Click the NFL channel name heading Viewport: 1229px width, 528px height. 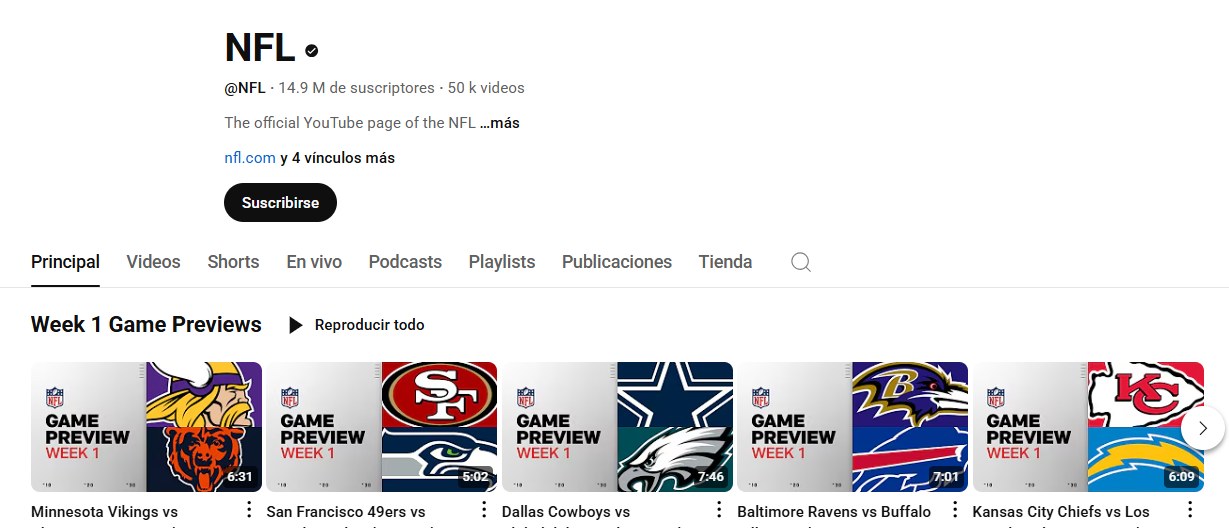pos(260,47)
